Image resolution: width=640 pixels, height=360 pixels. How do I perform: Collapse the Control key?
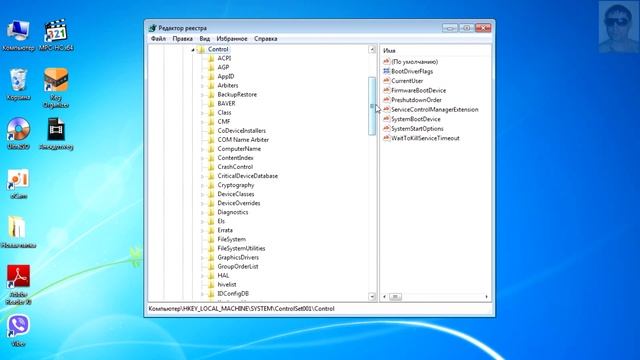tap(193, 49)
